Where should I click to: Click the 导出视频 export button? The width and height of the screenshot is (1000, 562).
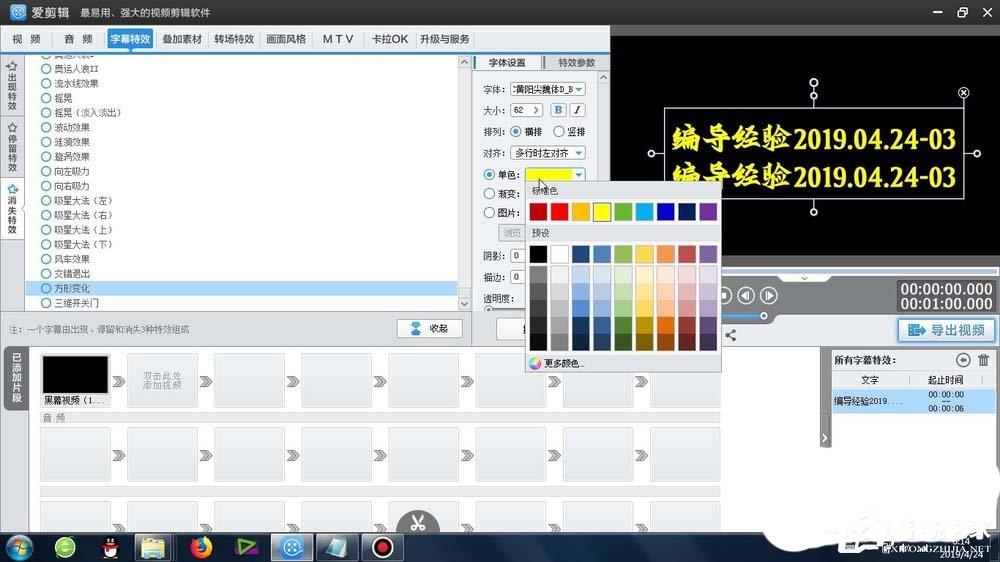click(946, 330)
